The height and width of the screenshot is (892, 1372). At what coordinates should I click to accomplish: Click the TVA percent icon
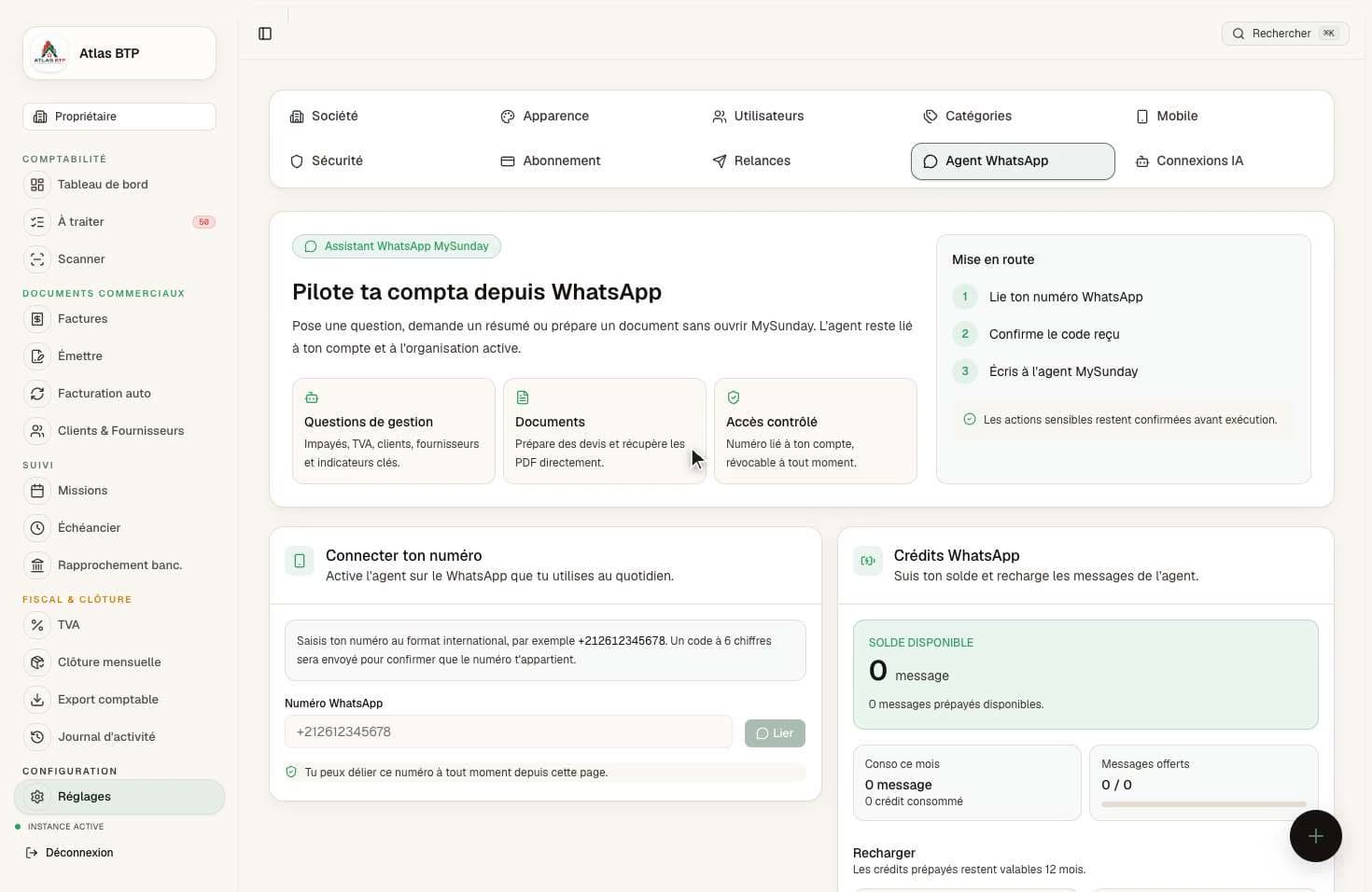(x=37, y=625)
